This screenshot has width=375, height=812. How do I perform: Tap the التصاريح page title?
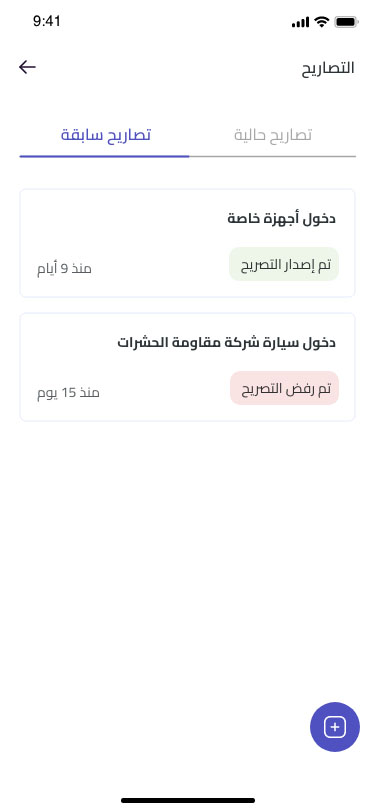pyautogui.click(x=328, y=68)
